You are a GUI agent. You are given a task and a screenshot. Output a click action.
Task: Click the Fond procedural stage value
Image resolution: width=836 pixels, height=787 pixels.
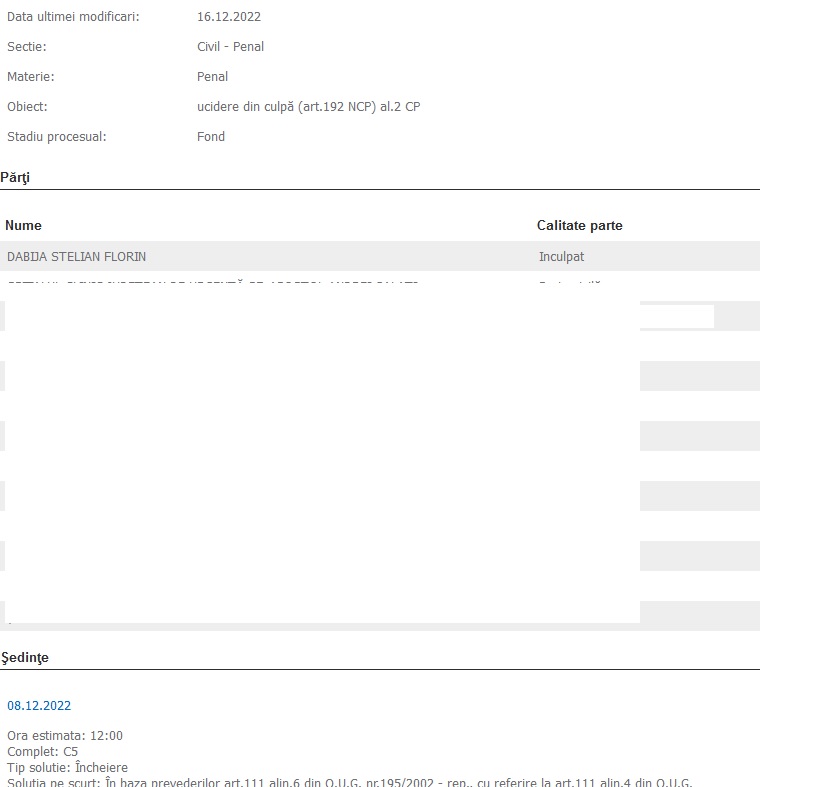(211, 137)
